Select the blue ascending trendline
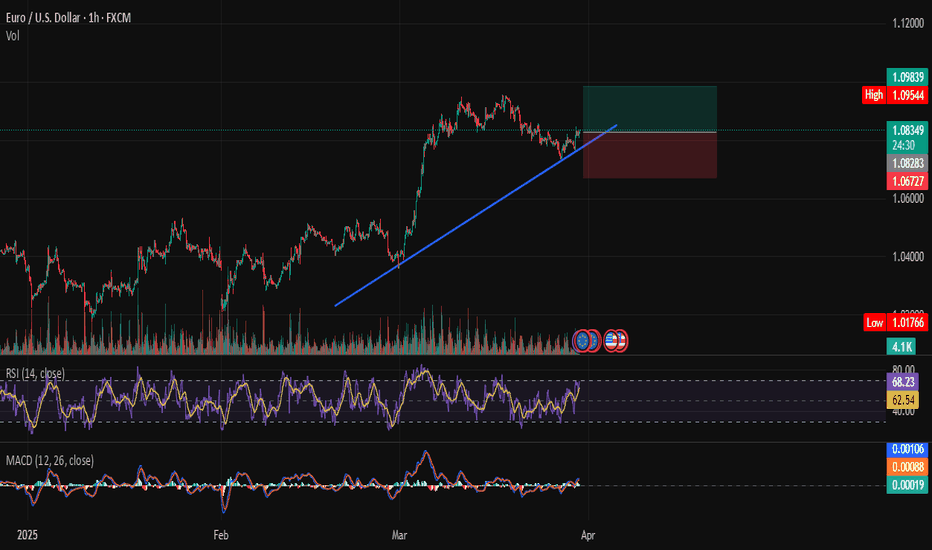Image resolution: width=932 pixels, height=550 pixels. (x=476, y=216)
